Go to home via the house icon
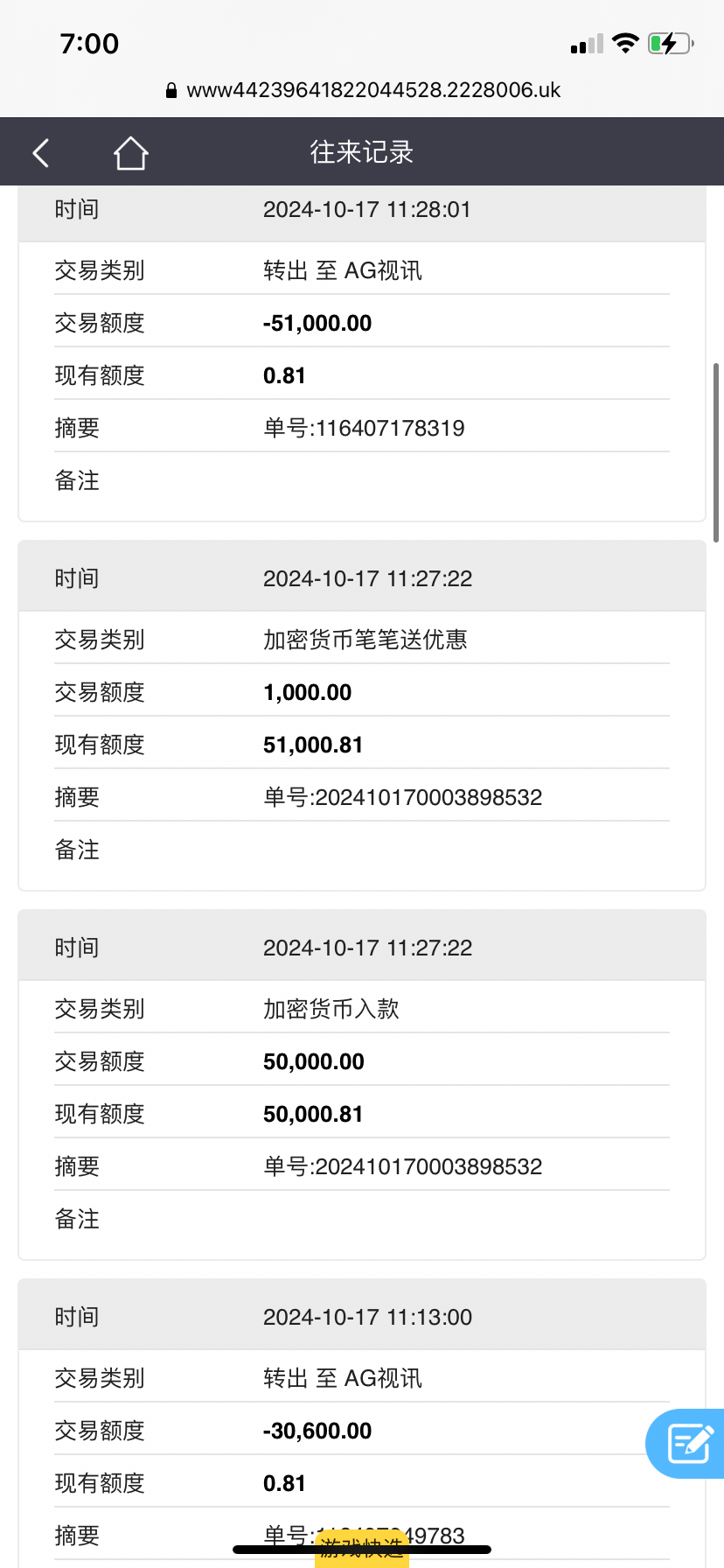724x1568 pixels. coord(130,153)
